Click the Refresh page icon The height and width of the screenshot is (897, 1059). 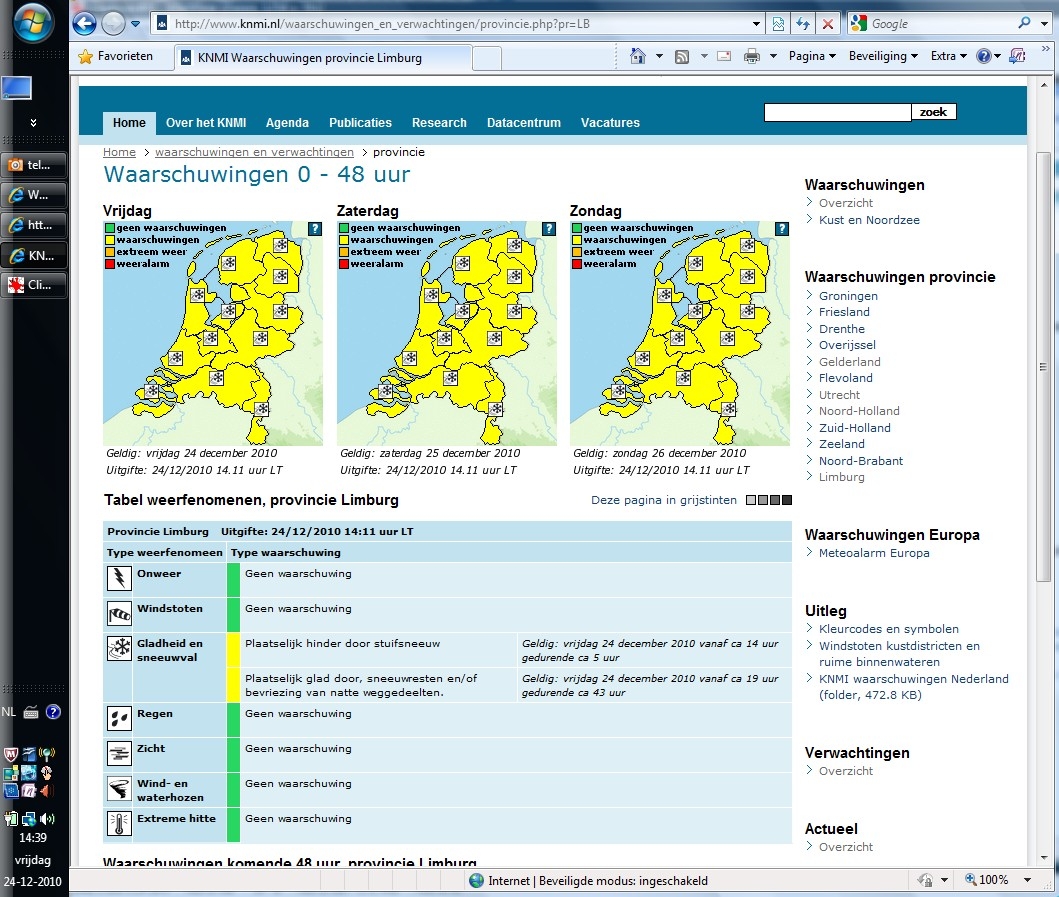pyautogui.click(x=803, y=24)
